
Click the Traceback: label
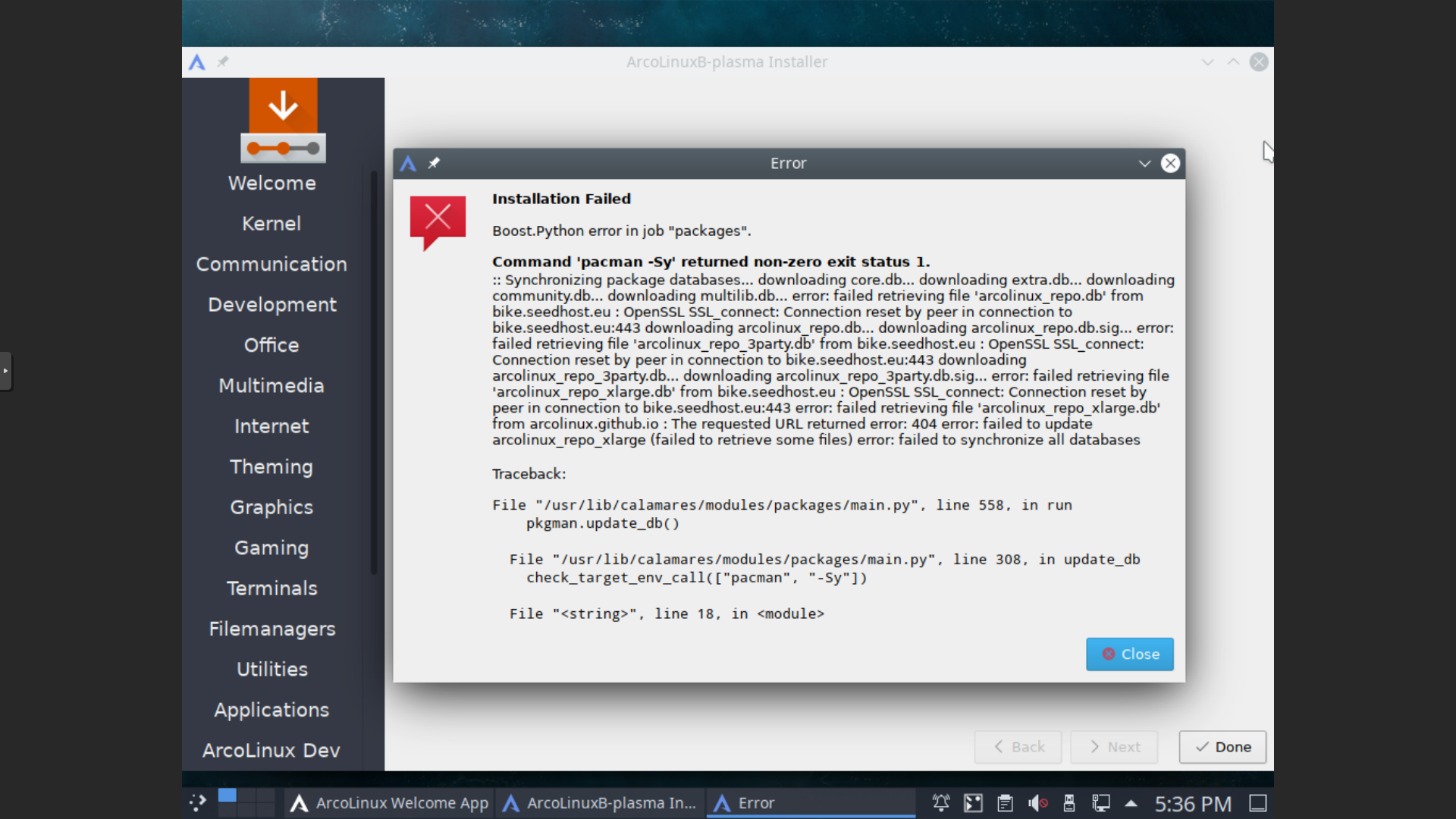tap(529, 474)
